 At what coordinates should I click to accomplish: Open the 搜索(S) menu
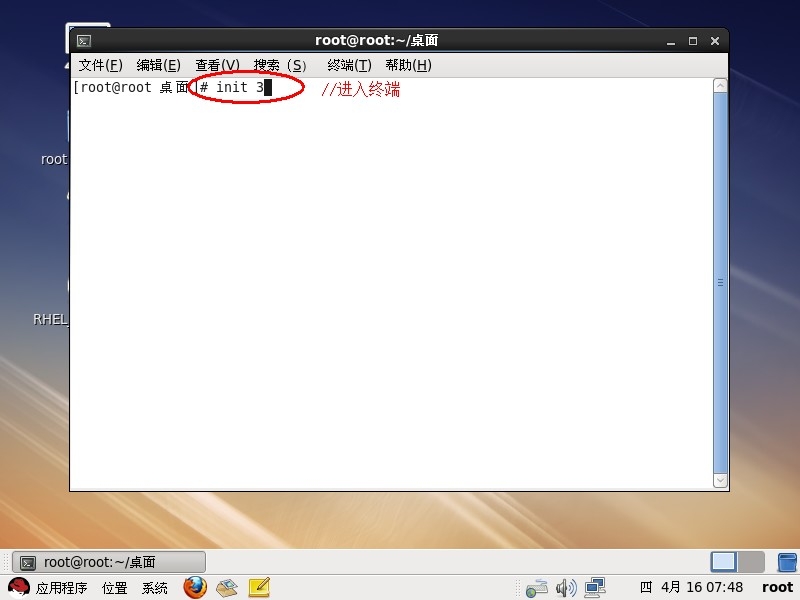pyautogui.click(x=280, y=65)
